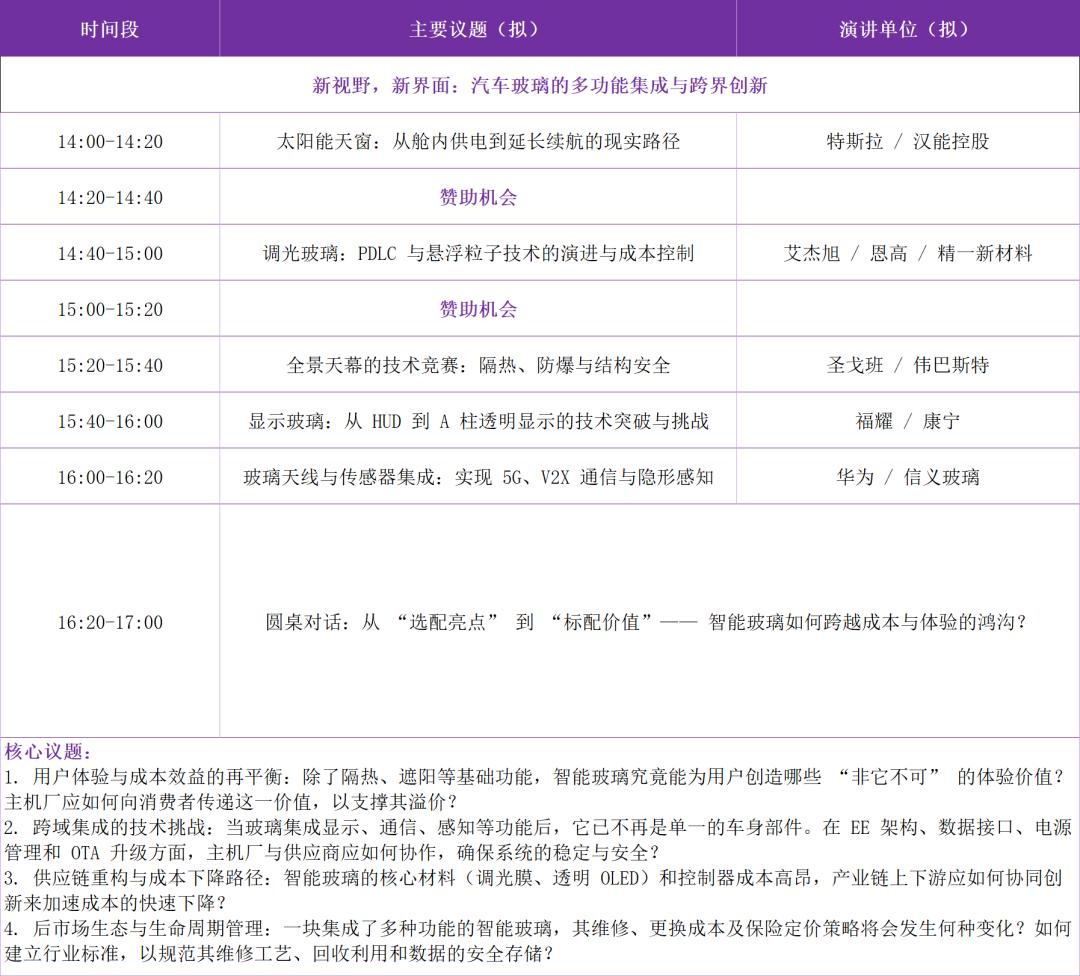Select item 2 跨域集成的技术挑战
Screen dimensions: 1080x976
[x=537, y=840]
